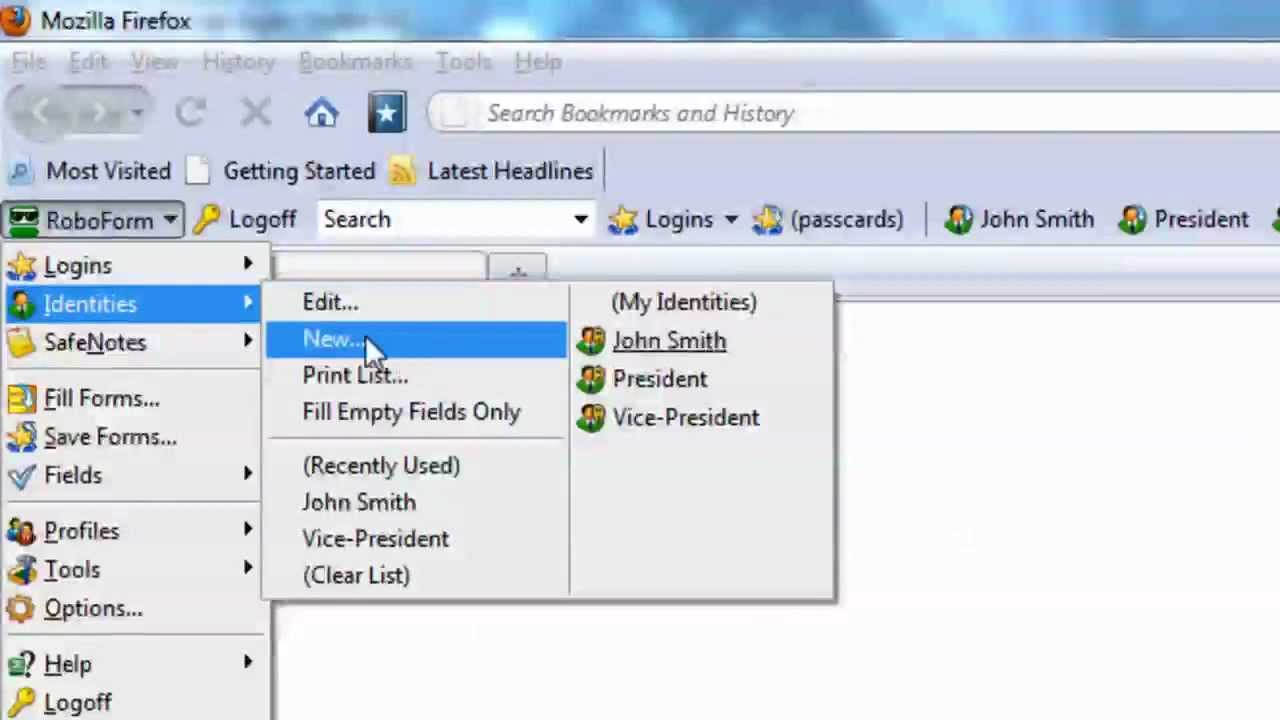
Task: Click the Logins star icon in menu
Action: (21, 266)
